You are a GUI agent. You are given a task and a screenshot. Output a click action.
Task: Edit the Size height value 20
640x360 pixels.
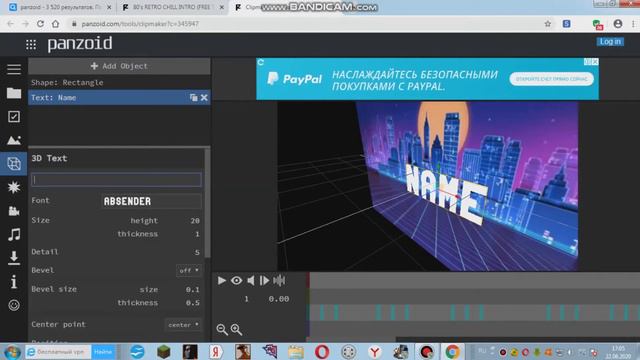pyautogui.click(x=195, y=221)
